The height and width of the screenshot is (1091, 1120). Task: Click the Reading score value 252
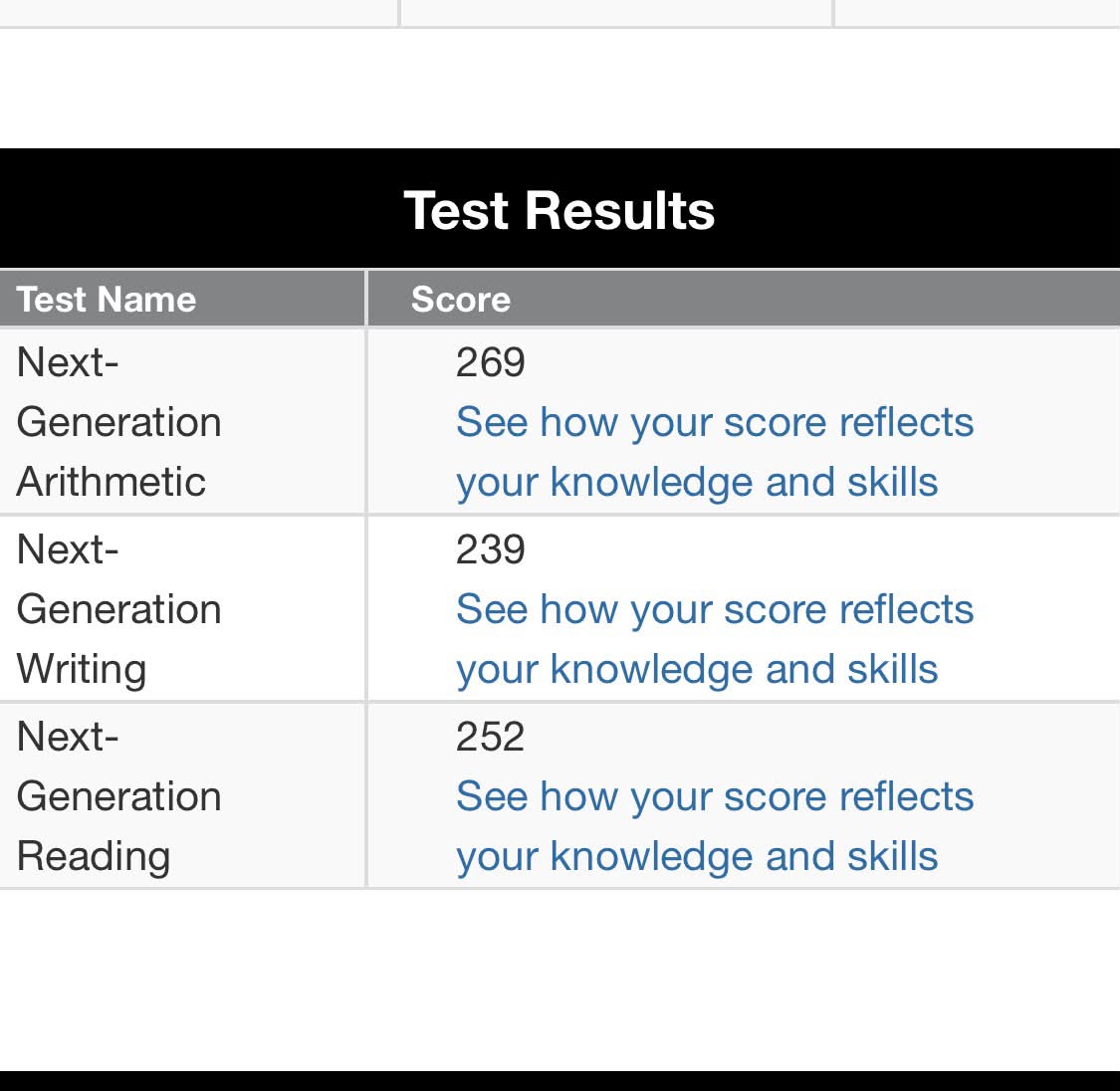[x=490, y=737]
